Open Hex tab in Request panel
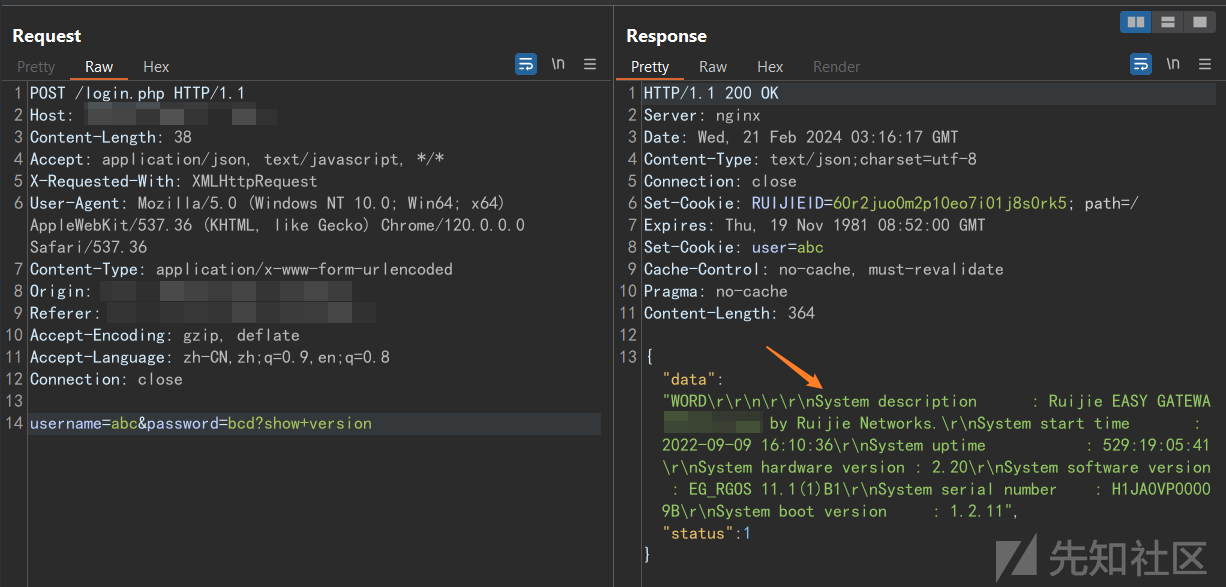 [156, 67]
